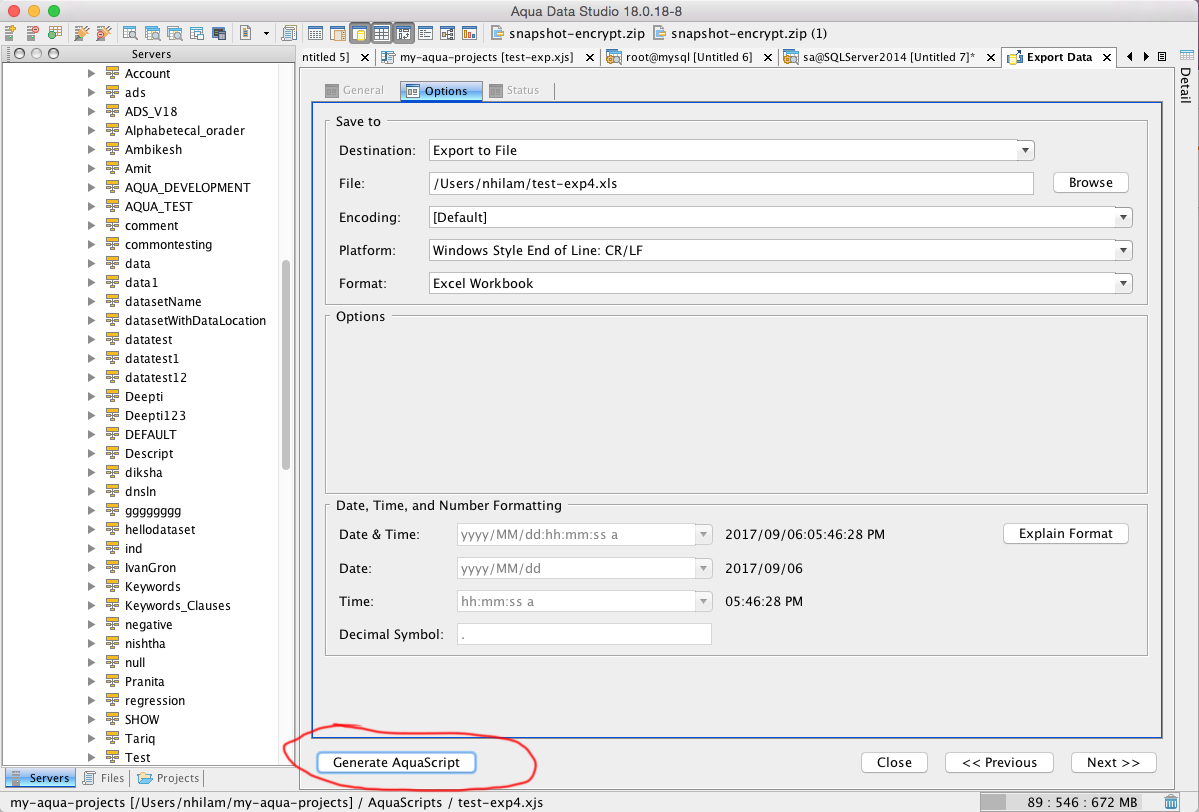This screenshot has height=812, width=1199.
Task: Click the dark monitor window toolbar icon
Action: (219, 33)
